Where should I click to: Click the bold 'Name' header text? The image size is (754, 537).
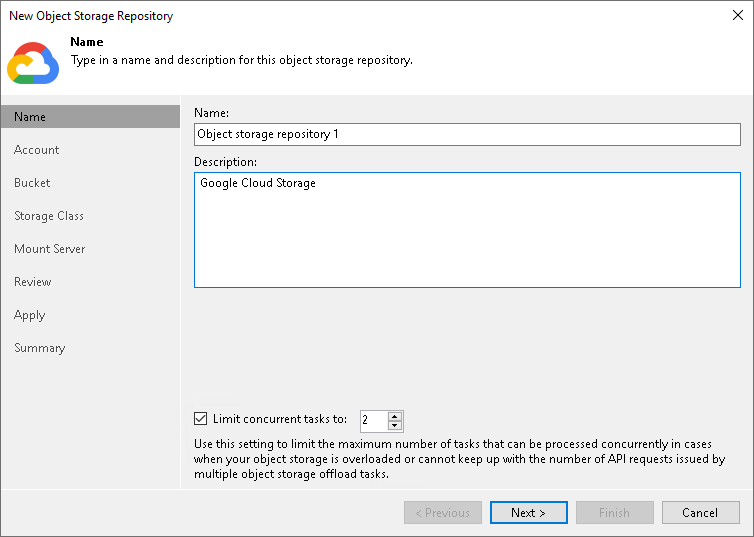(x=87, y=42)
